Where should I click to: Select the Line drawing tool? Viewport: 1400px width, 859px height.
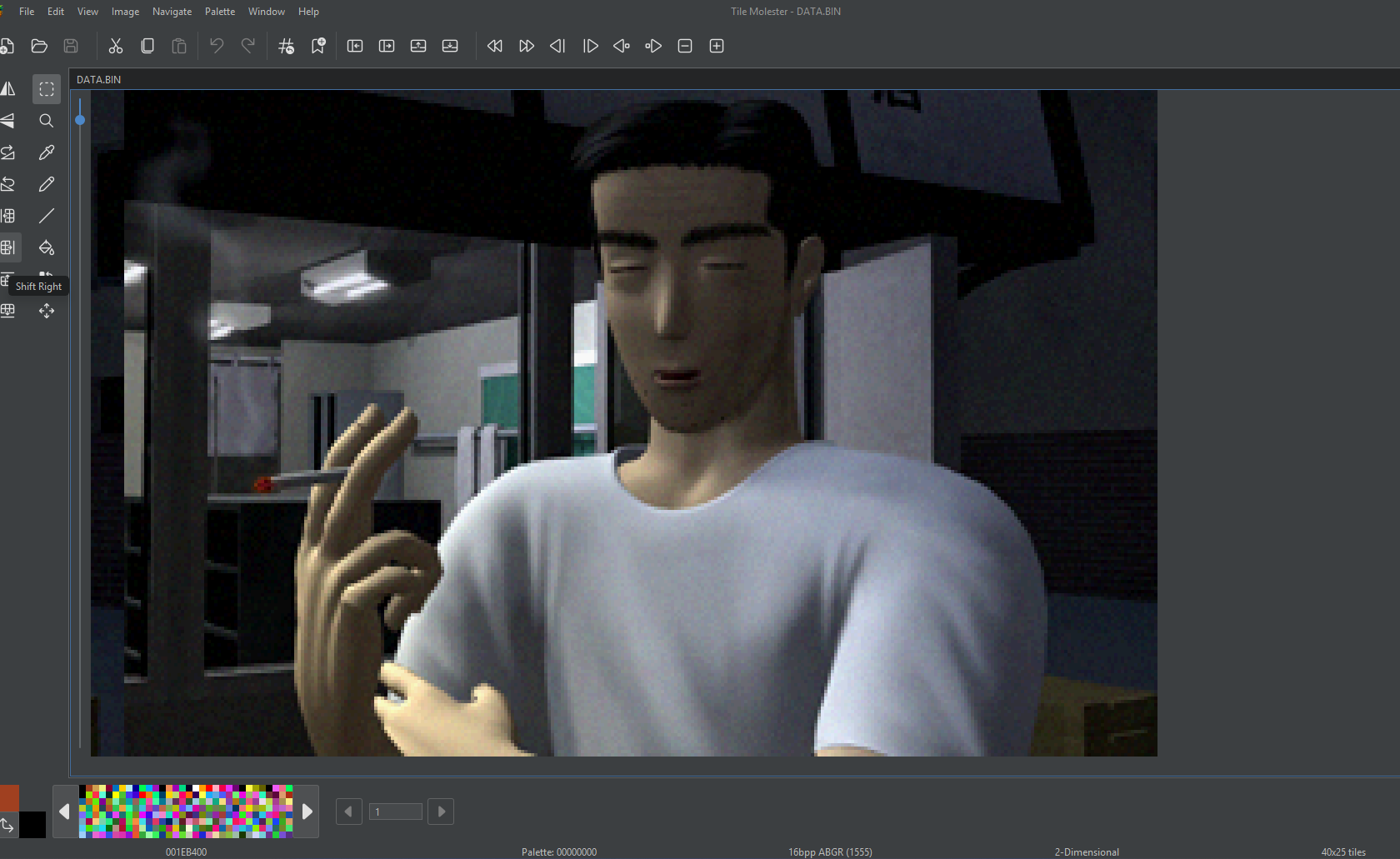(x=47, y=216)
